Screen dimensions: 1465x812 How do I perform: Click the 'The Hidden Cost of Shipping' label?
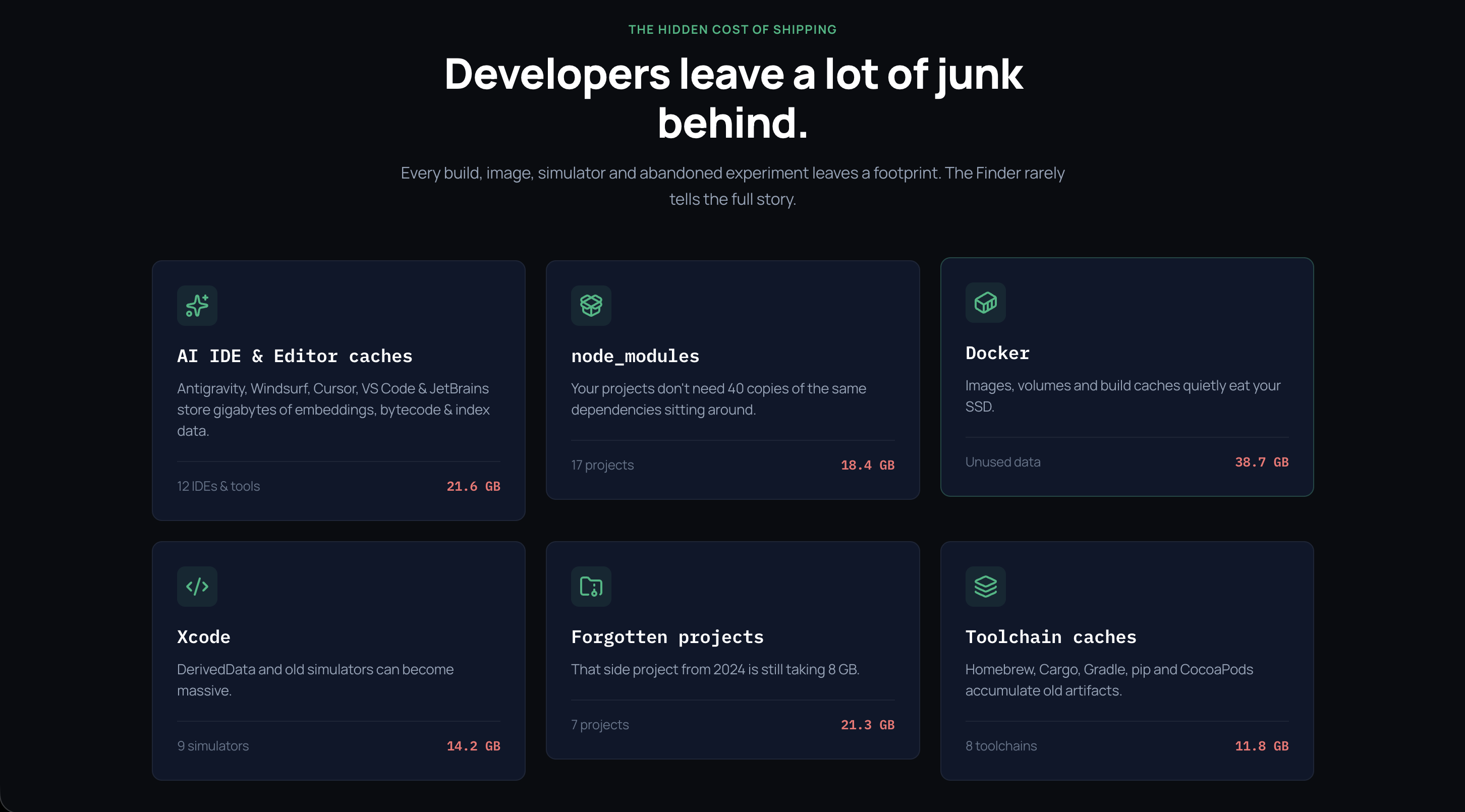pos(732,30)
